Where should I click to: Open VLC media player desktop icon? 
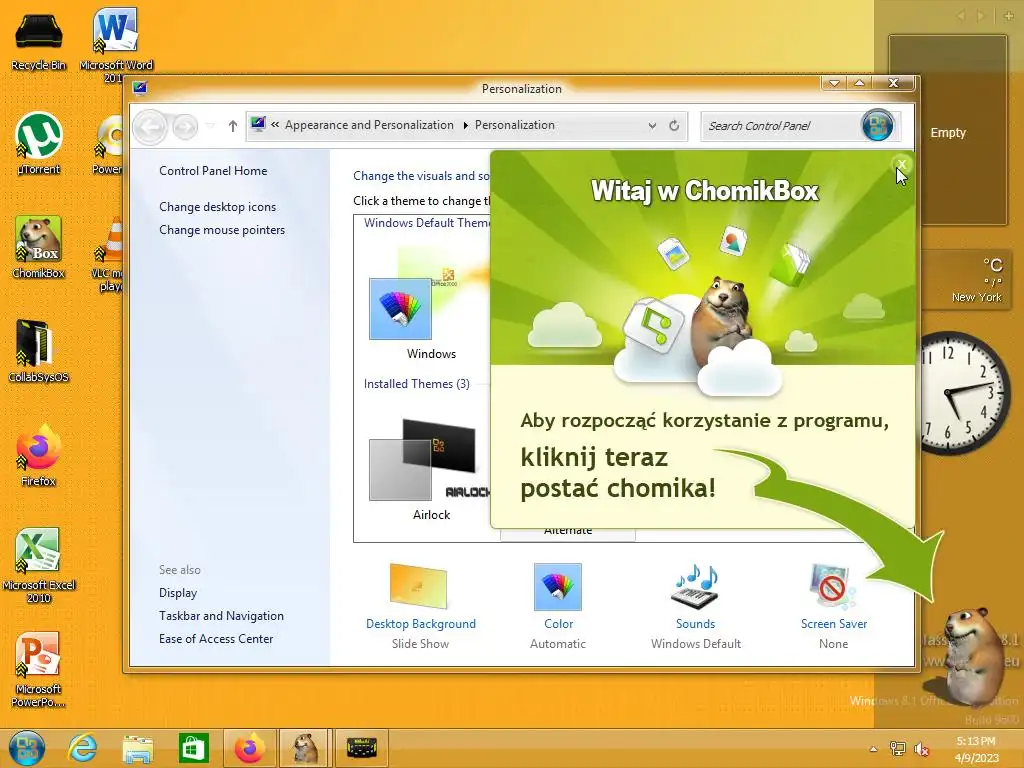pyautogui.click(x=108, y=255)
